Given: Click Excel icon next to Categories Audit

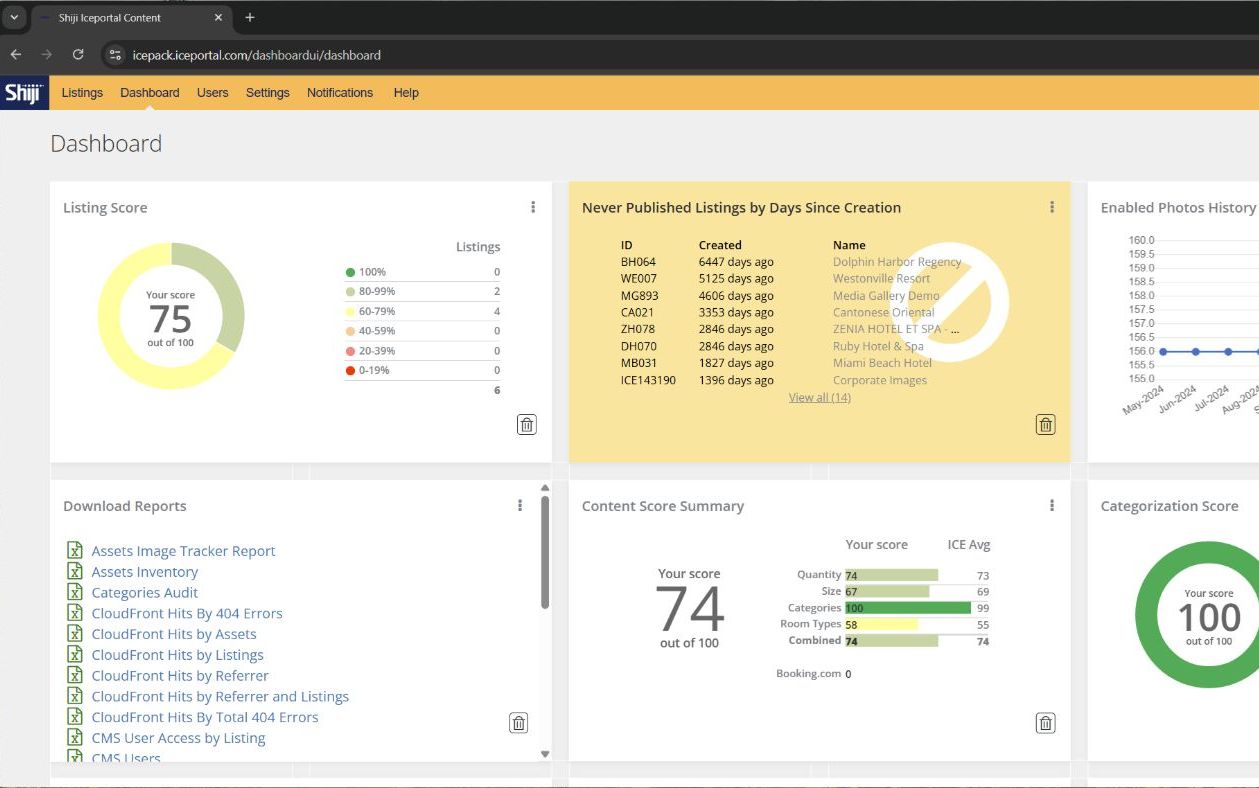Looking at the screenshot, I should pyautogui.click(x=75, y=593).
